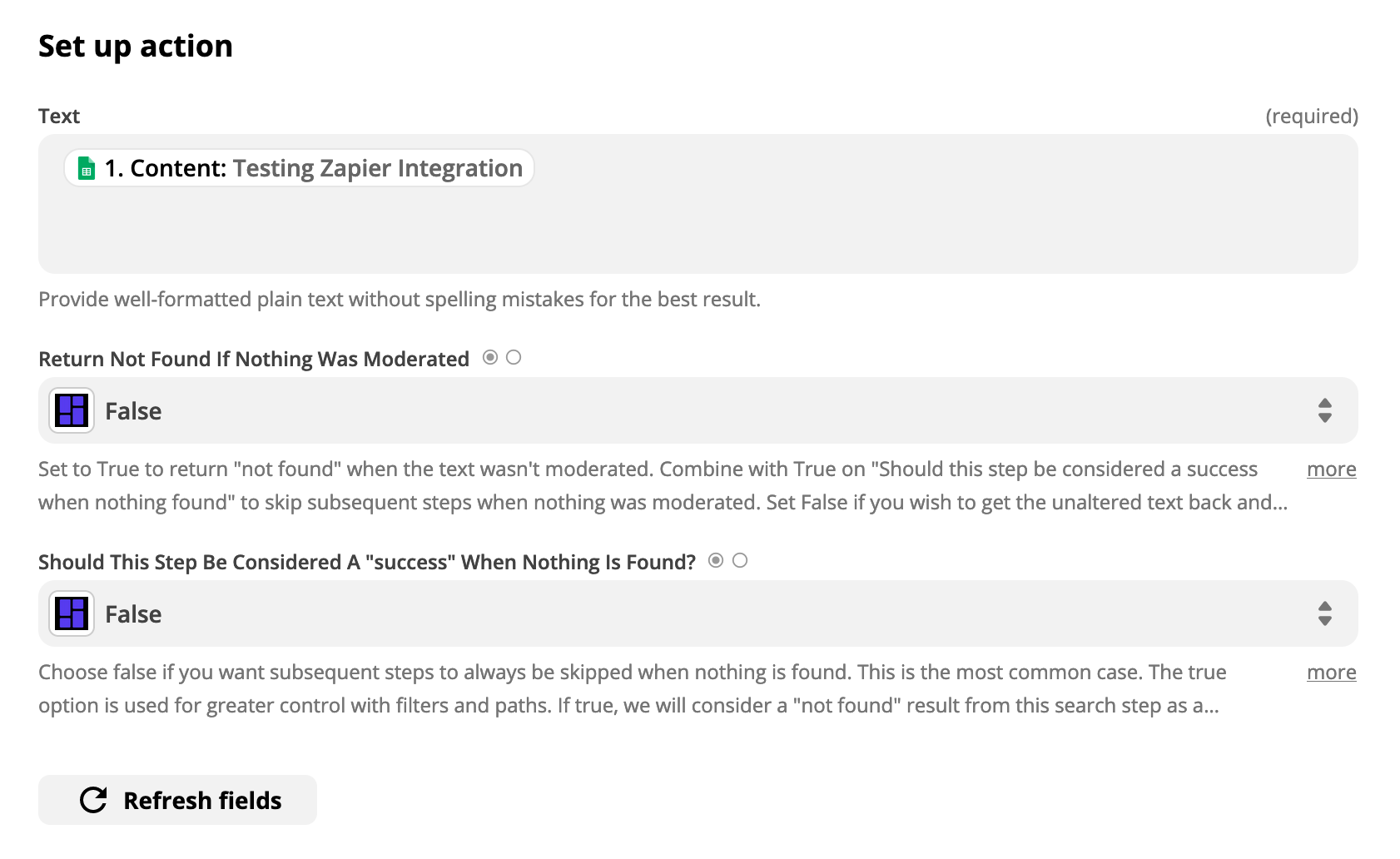The width and height of the screenshot is (1400, 859).
Task: Click the Google Sheets icon in Content pill
Action: pos(87,168)
